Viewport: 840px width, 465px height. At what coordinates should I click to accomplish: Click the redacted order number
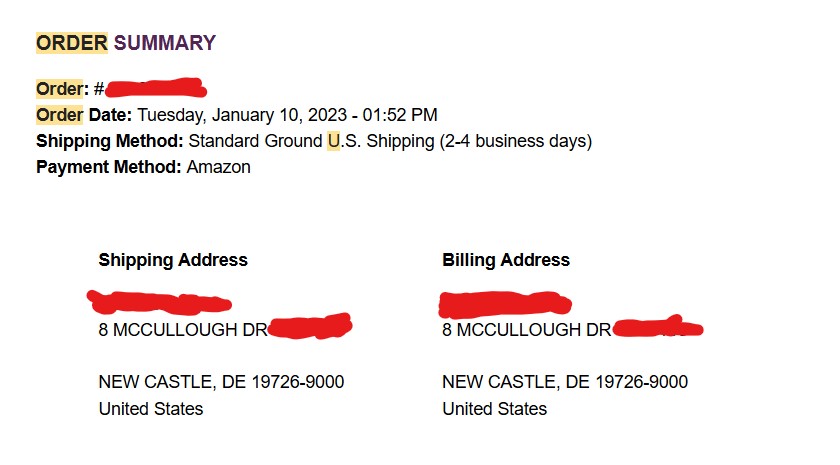[155, 88]
